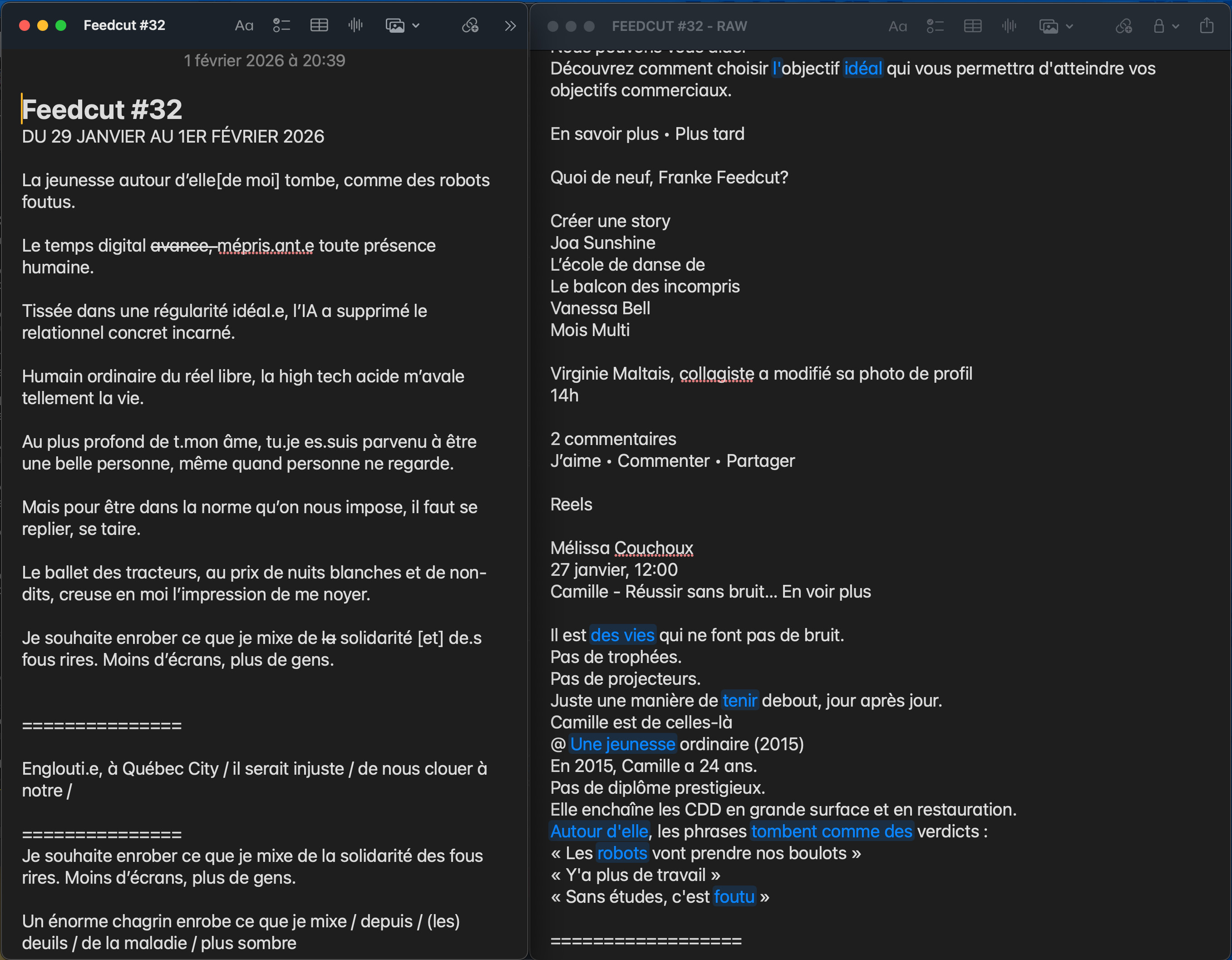Click the date '1 février 2026 à 20:39'
Screen dimensions: 1232x960
(x=265, y=60)
